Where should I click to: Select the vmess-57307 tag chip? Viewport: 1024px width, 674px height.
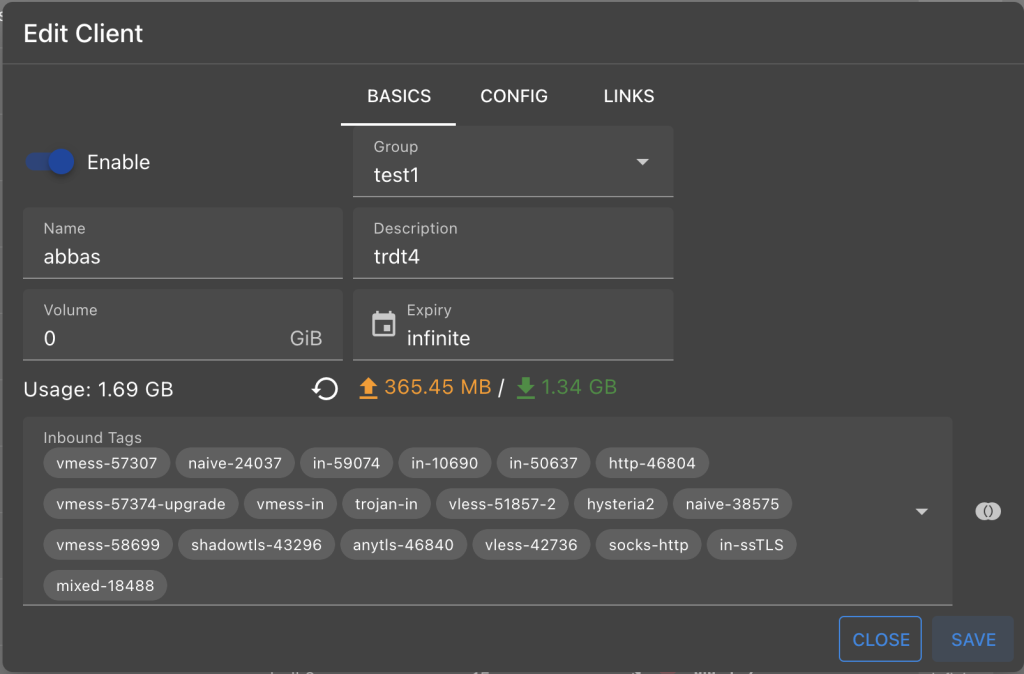107,463
